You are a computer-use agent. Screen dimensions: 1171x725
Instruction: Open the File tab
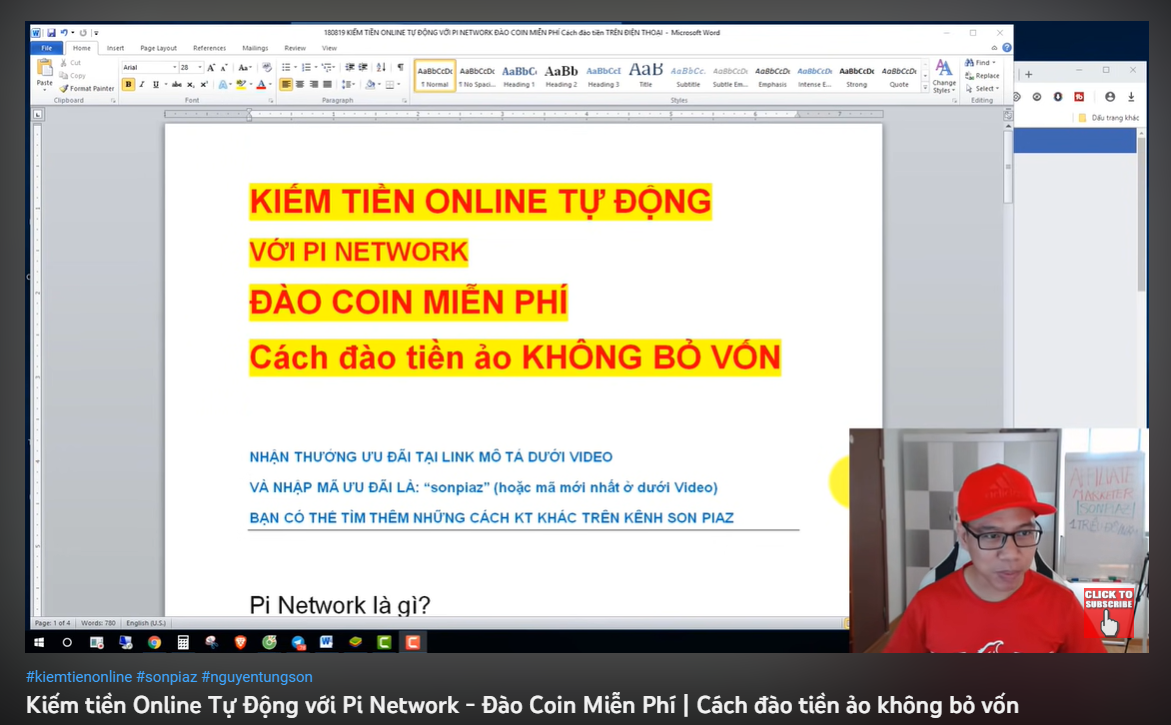[x=46, y=48]
